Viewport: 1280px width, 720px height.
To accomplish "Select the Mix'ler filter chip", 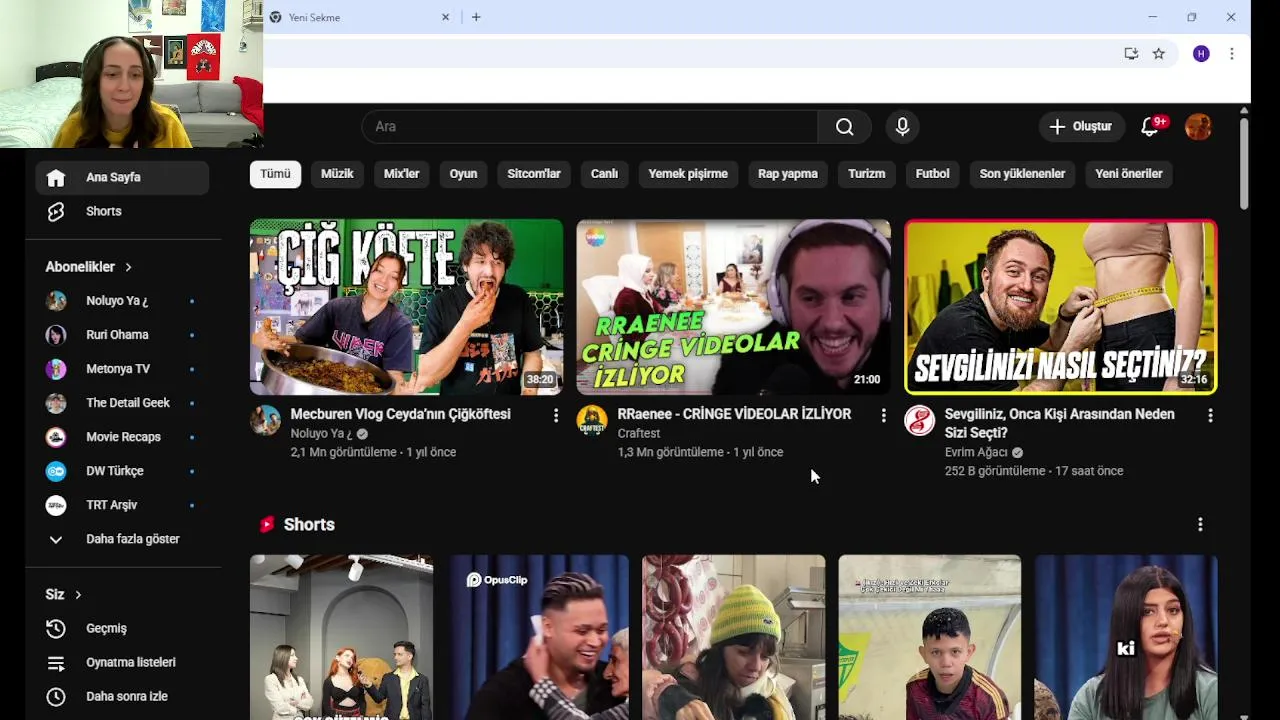I will click(x=401, y=174).
